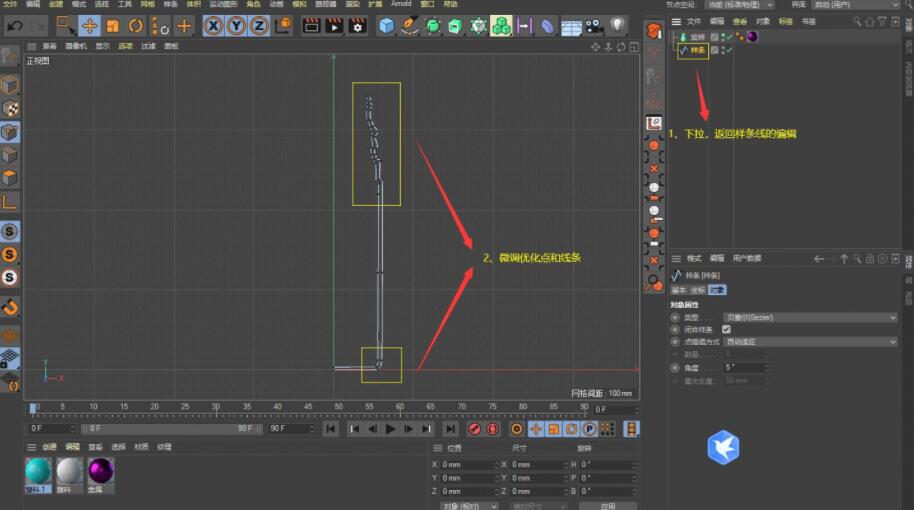The image size is (914, 510).
Task: Select Edges mode in left sidebar
Action: 9,155
